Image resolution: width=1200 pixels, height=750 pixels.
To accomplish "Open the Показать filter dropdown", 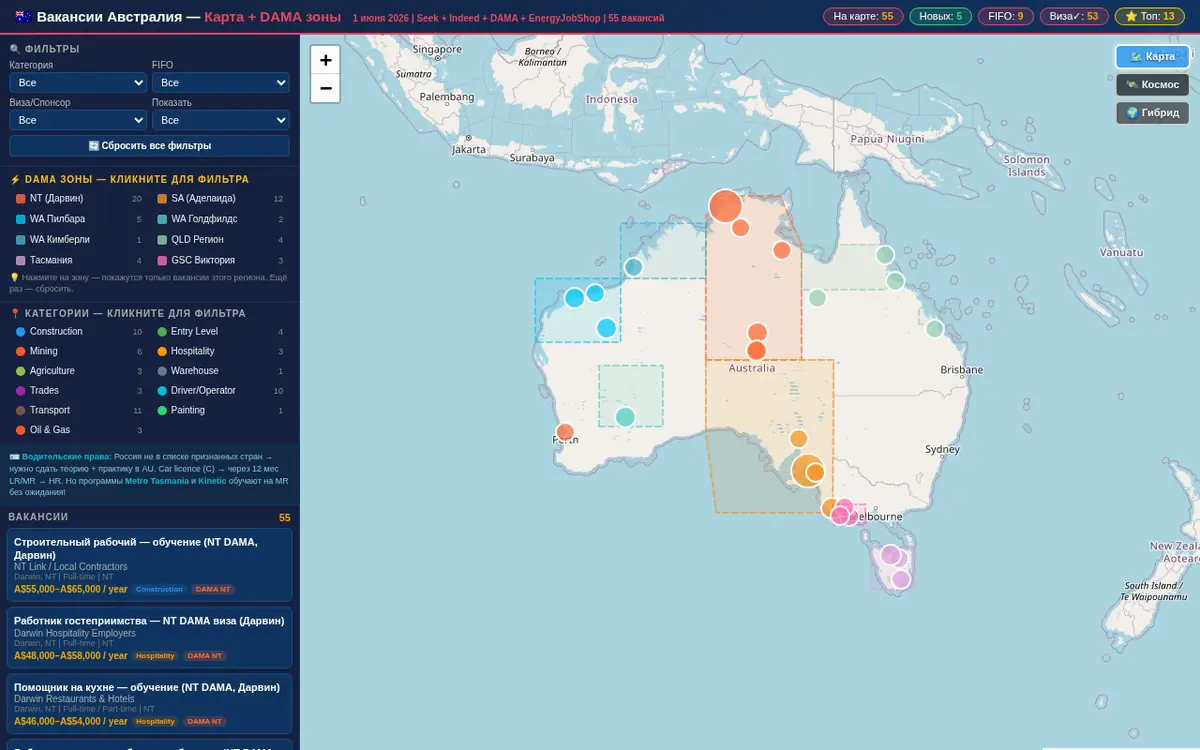I will pos(221,120).
